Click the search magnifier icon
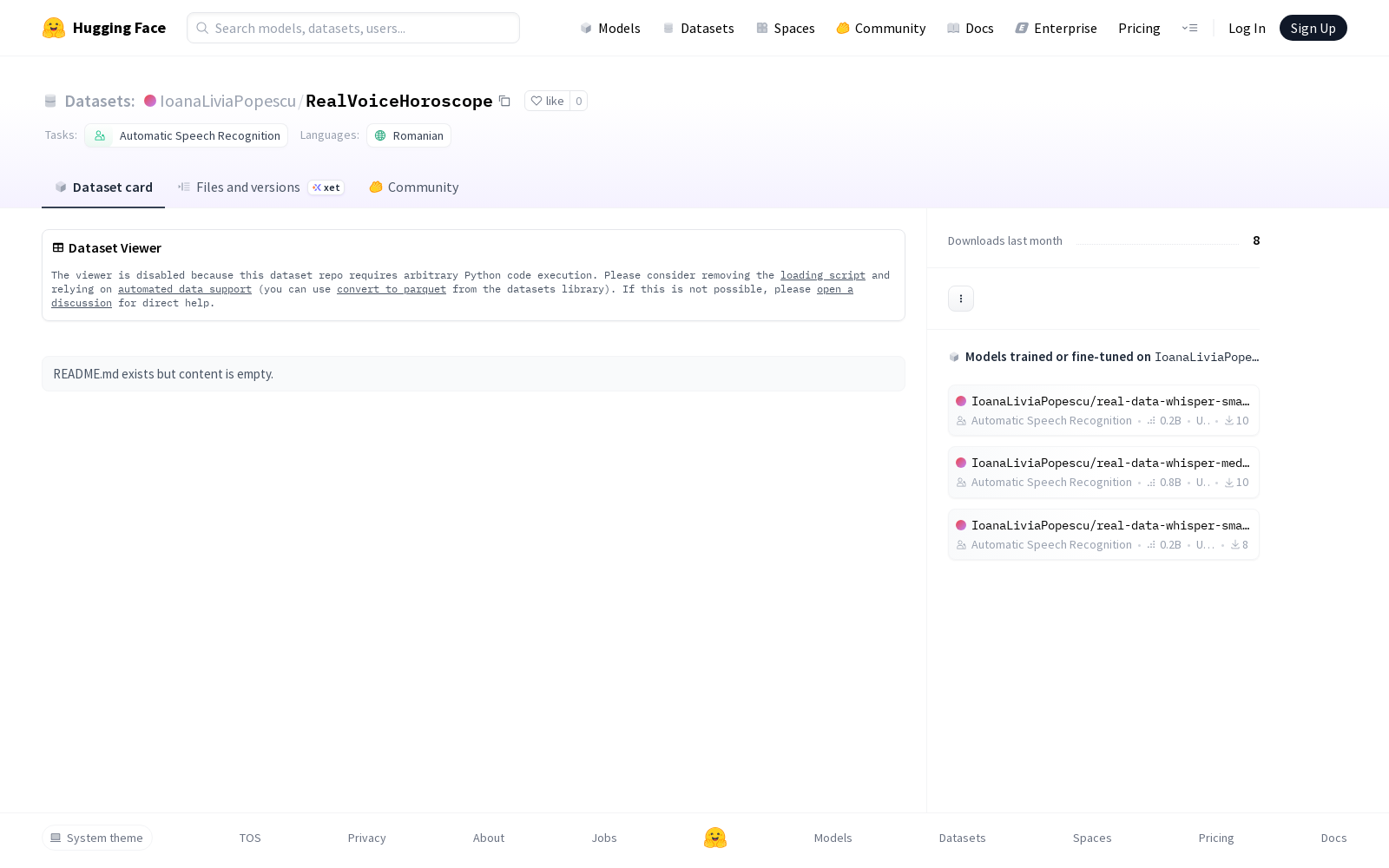The height and width of the screenshot is (868, 1389). (202, 28)
